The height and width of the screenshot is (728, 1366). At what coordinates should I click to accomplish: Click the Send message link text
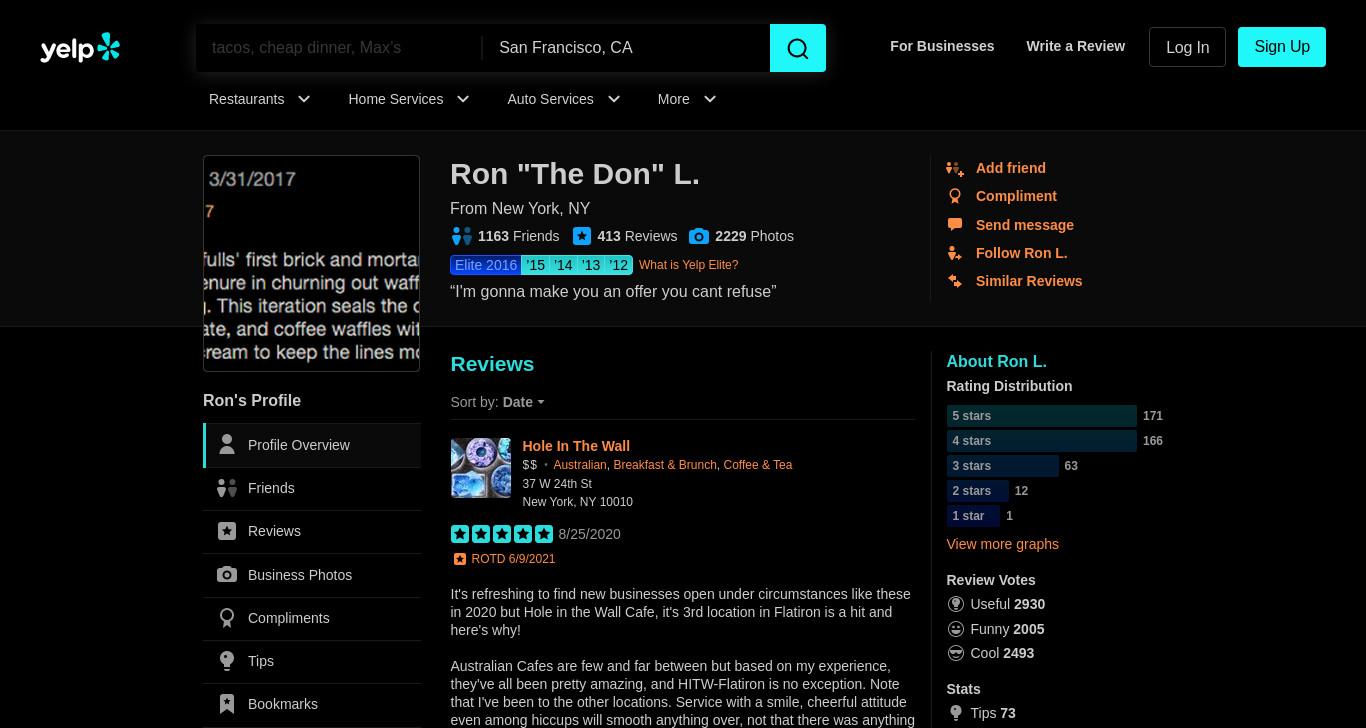(x=1025, y=225)
